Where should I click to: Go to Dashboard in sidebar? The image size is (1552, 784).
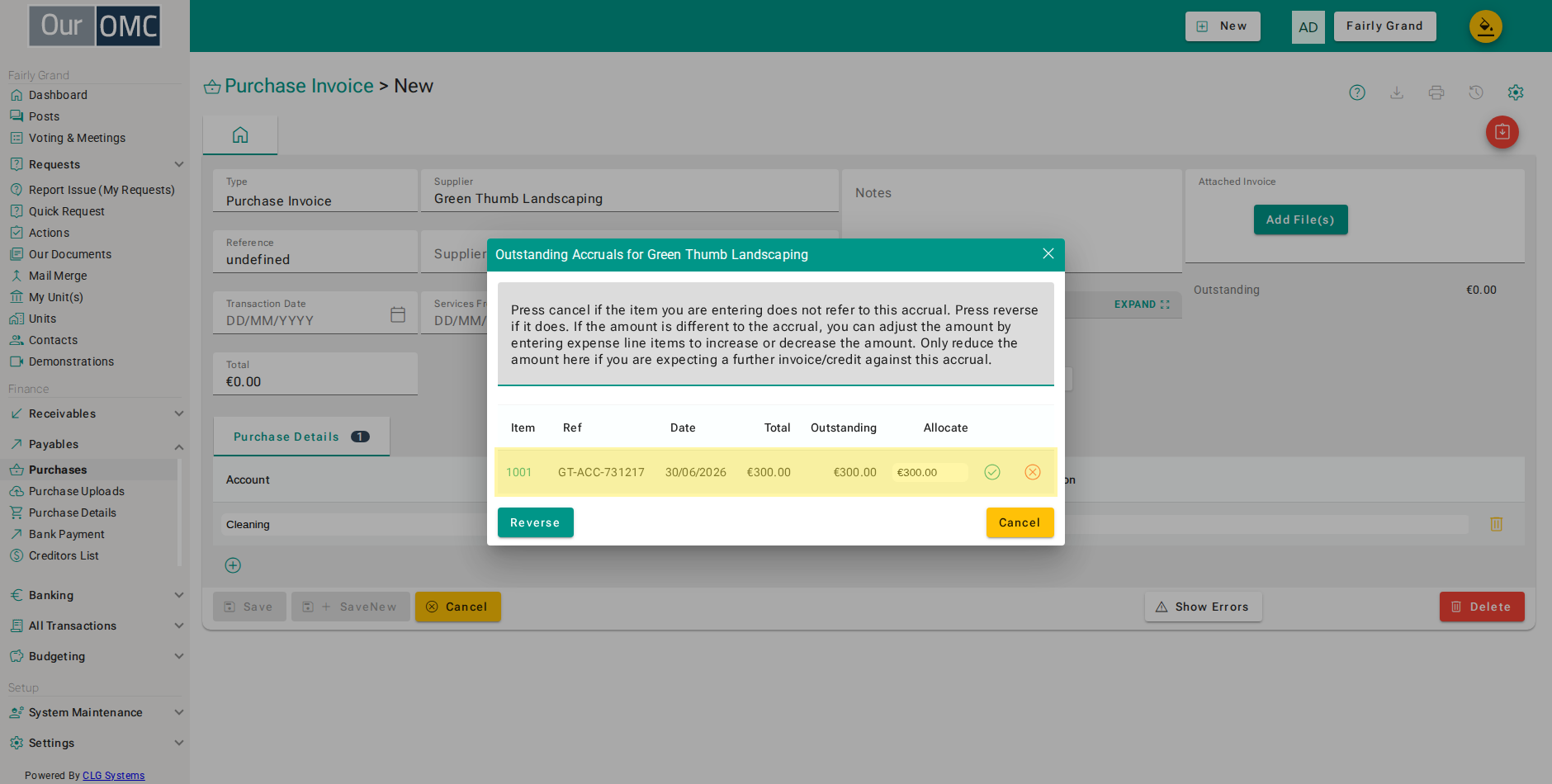(x=58, y=95)
